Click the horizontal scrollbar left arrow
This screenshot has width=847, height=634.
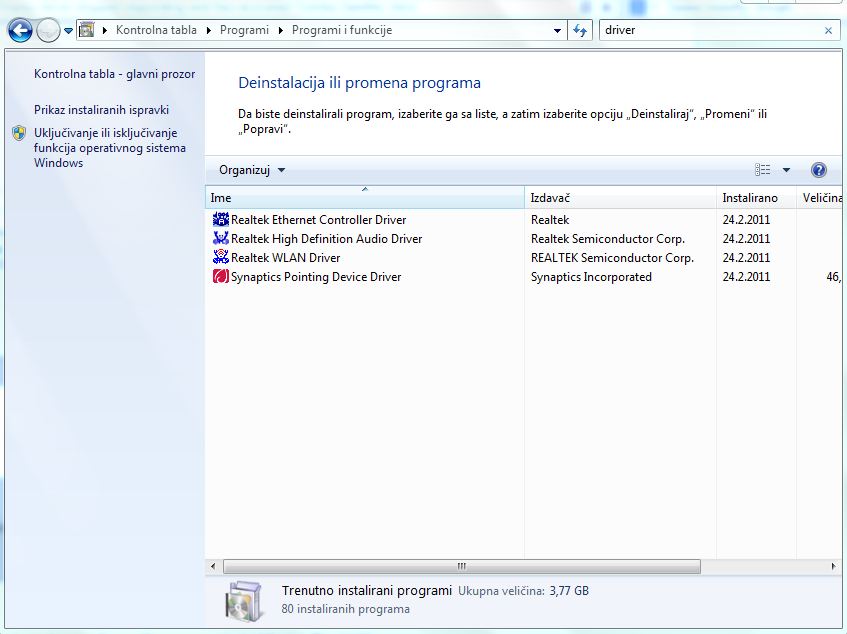[x=213, y=566]
